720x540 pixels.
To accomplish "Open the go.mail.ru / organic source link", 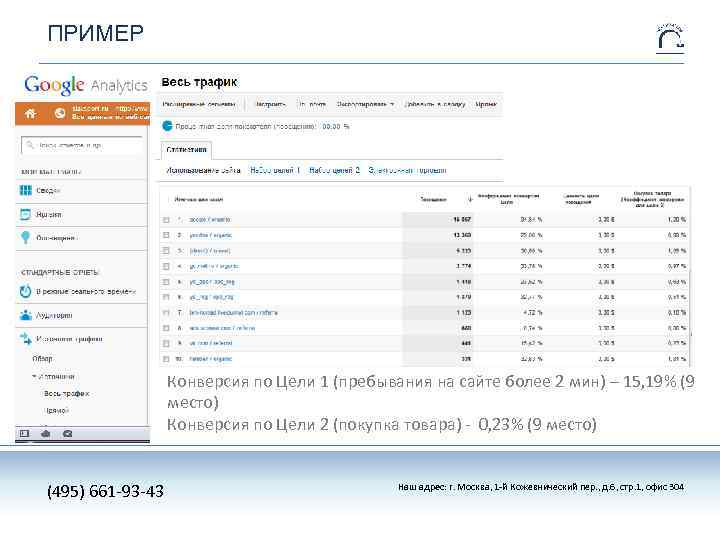I will pyautogui.click(x=214, y=266).
